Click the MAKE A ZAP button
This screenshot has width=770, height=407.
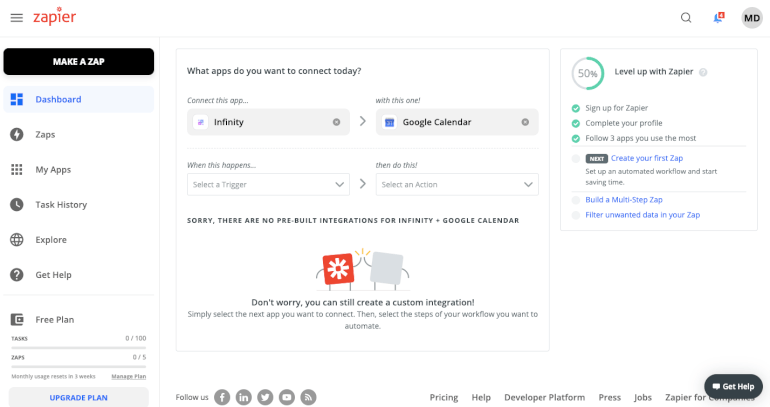[79, 61]
